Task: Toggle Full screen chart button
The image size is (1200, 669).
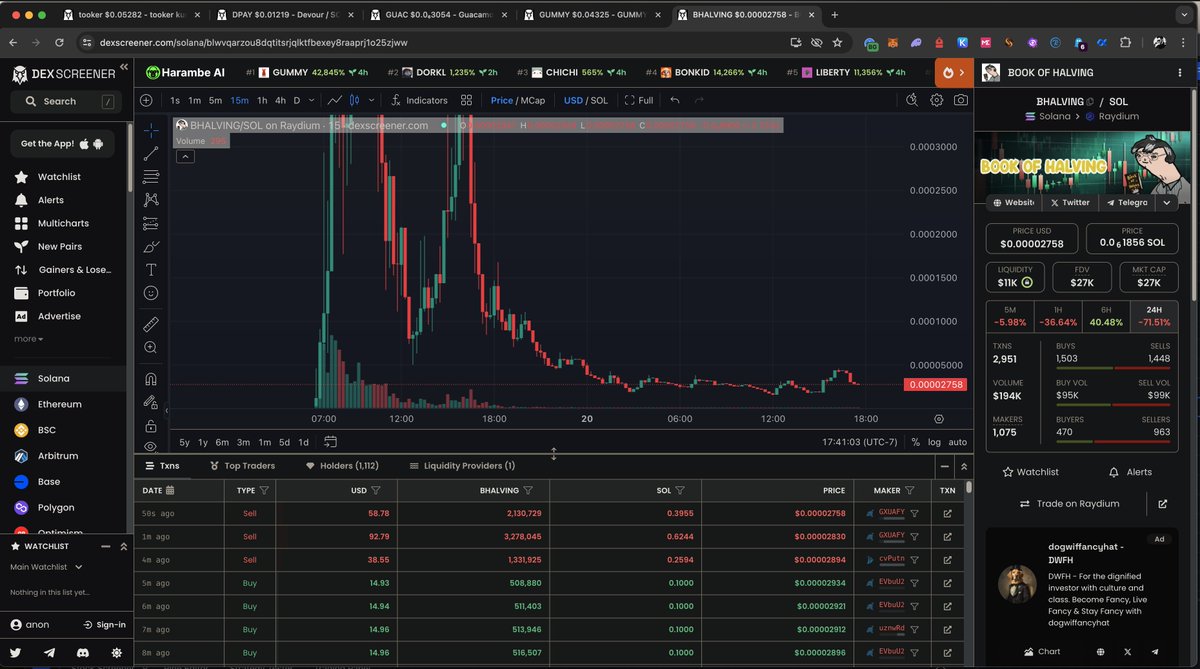Action: pyautogui.click(x=639, y=100)
